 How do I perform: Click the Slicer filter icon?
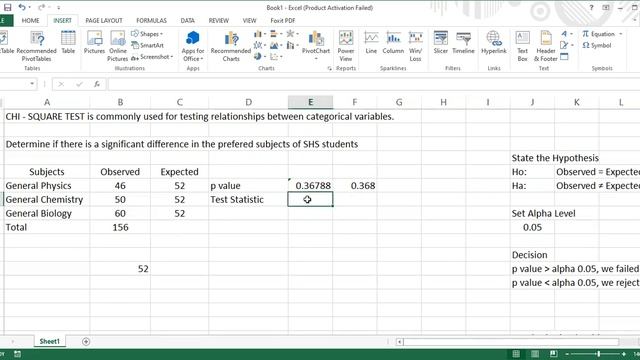(440, 42)
